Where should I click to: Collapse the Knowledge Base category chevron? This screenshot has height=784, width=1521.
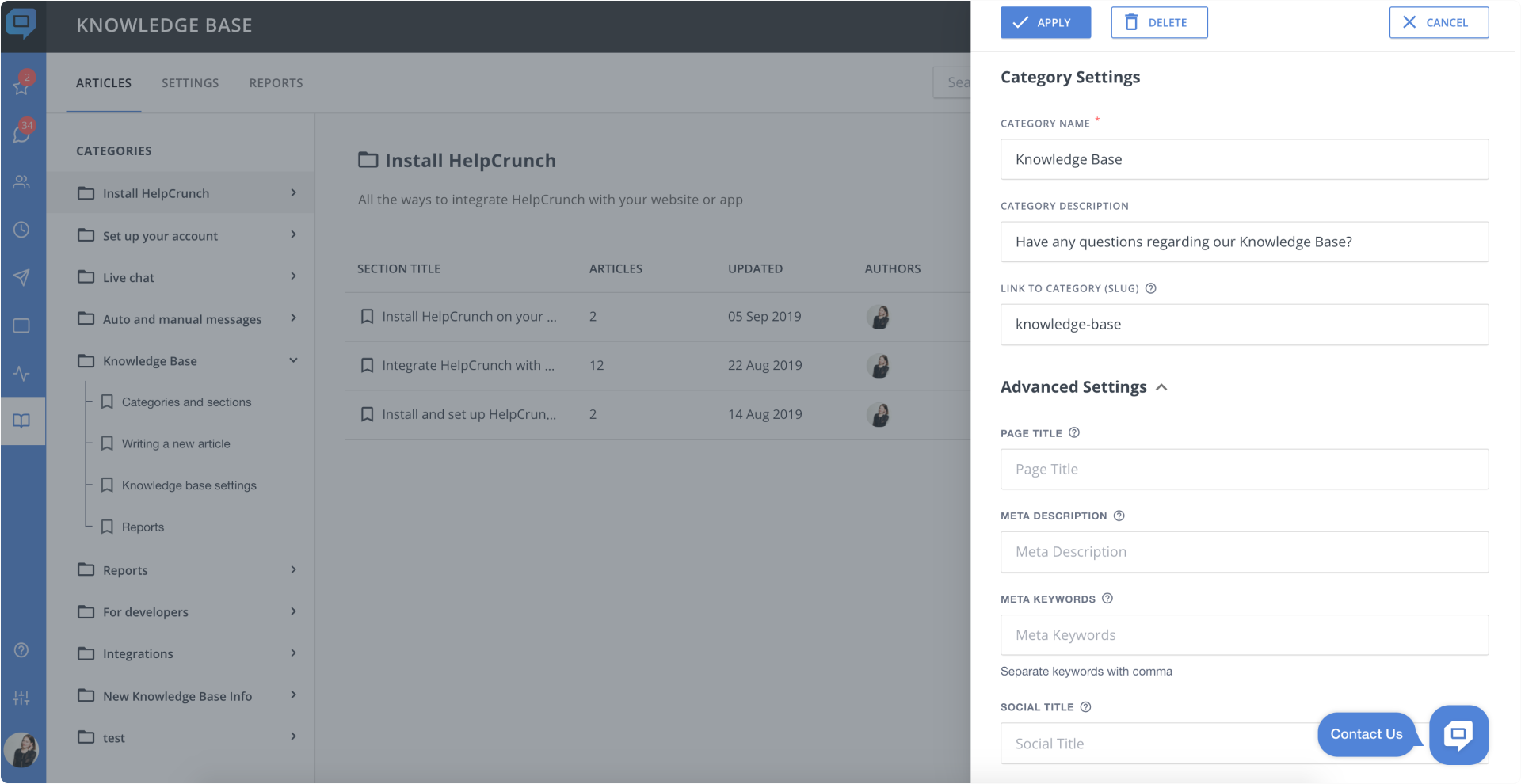(x=293, y=360)
